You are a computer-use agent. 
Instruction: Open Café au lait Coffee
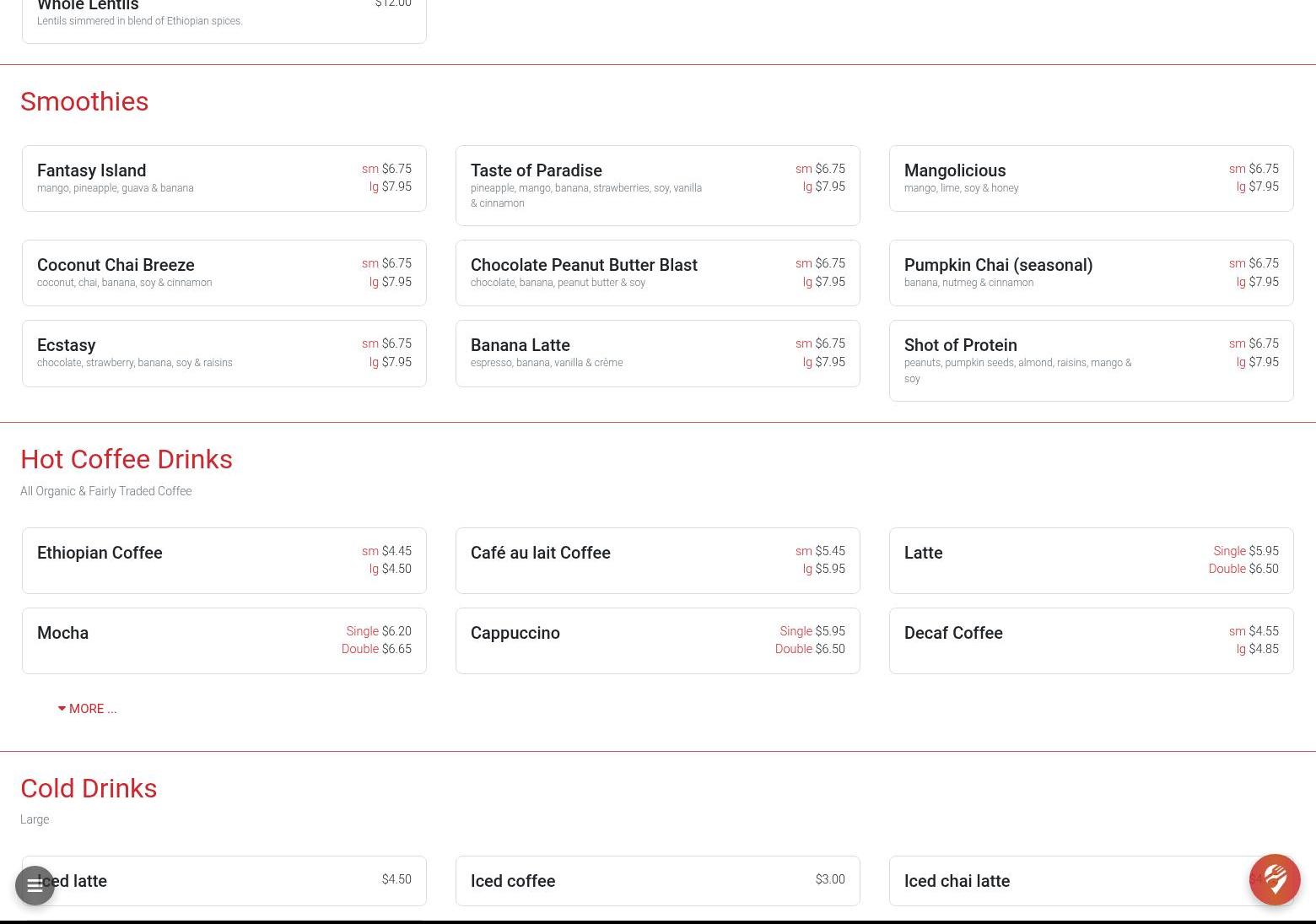[657, 560]
